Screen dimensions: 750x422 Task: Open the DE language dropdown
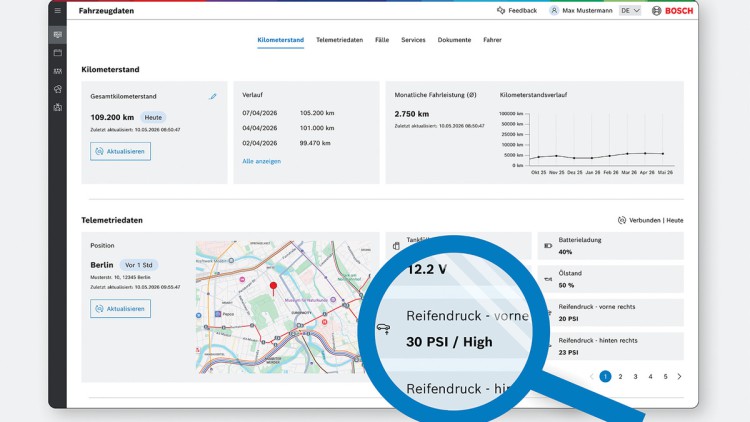[x=630, y=11]
